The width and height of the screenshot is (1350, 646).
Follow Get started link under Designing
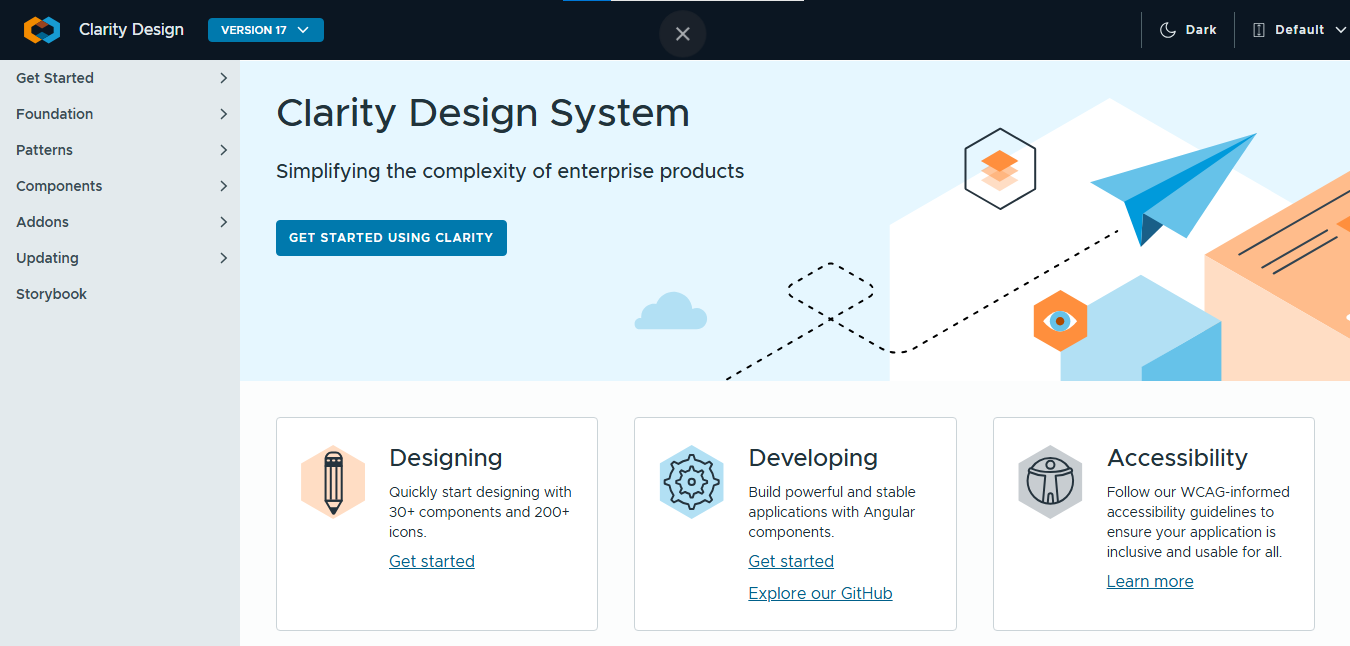[432, 561]
